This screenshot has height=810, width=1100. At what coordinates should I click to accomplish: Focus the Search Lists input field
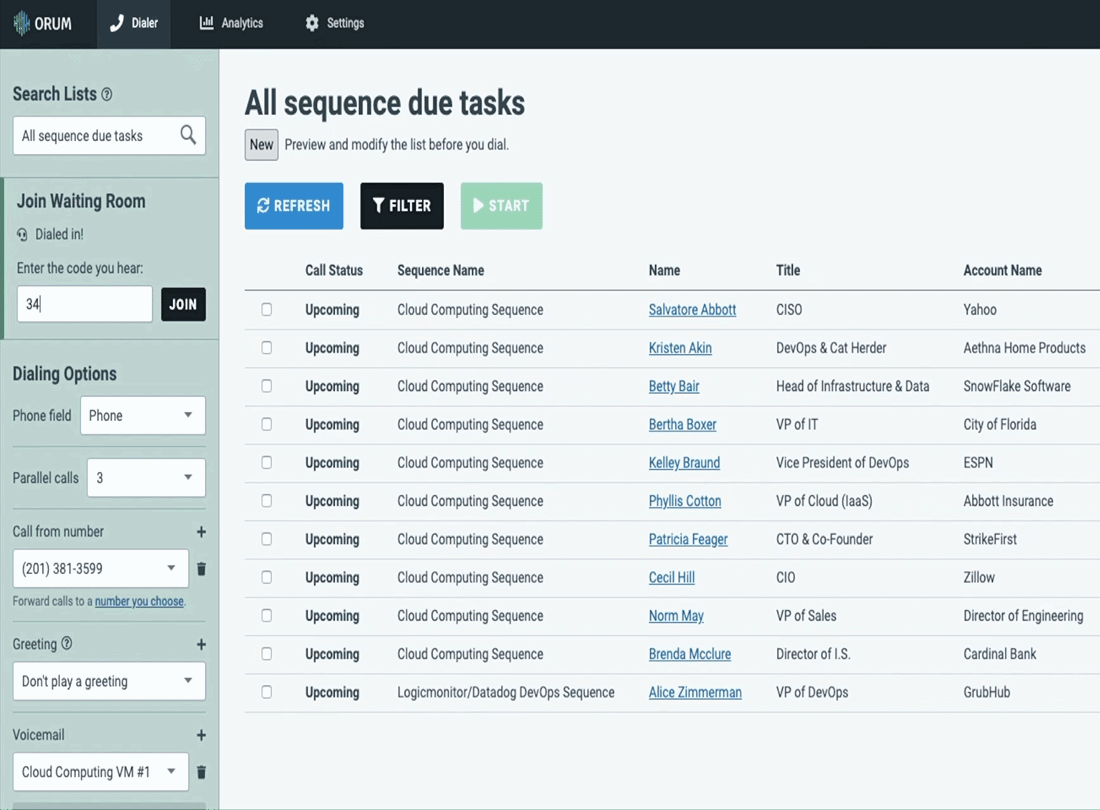tap(109, 135)
